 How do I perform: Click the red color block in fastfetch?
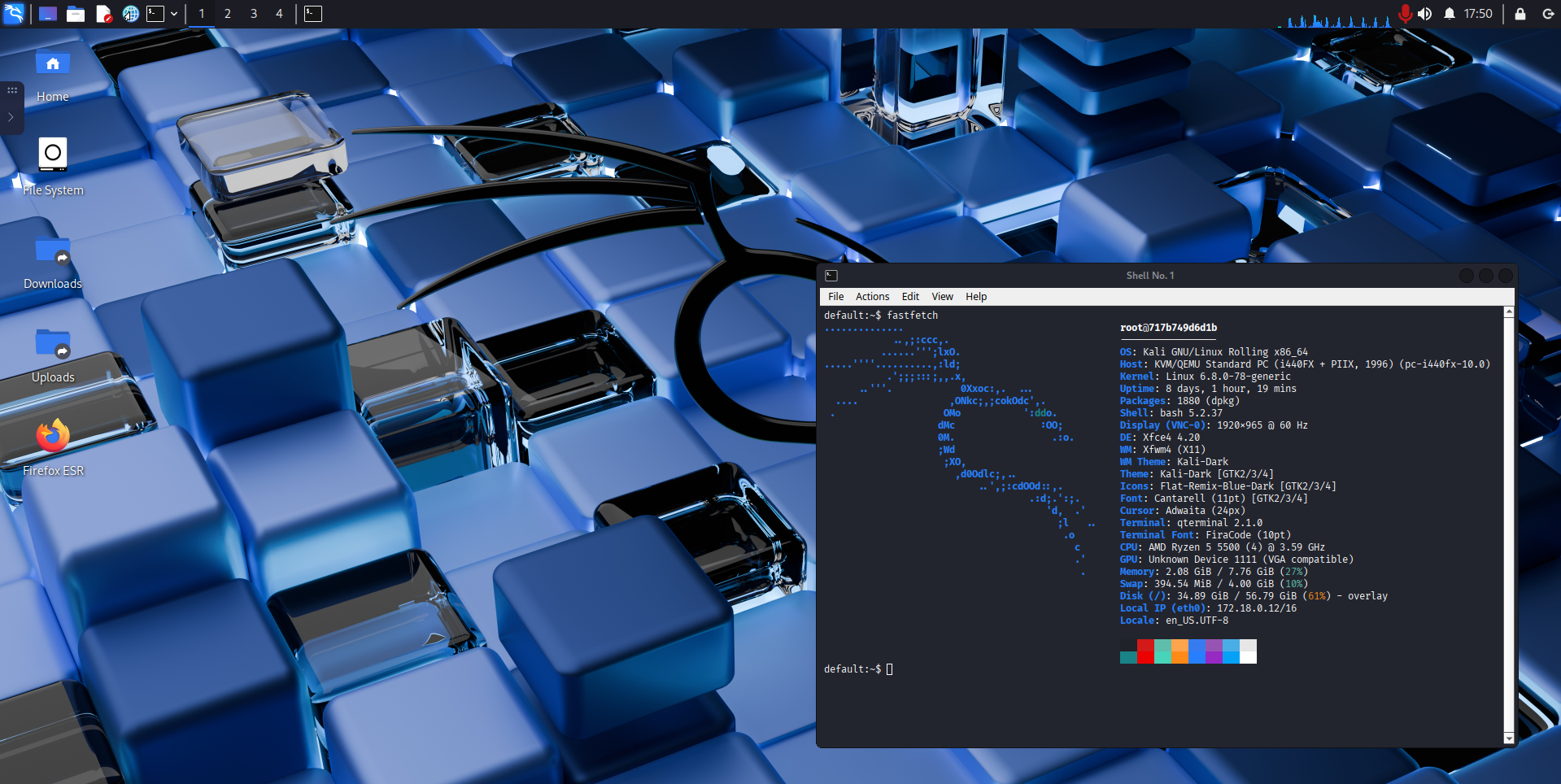pyautogui.click(x=1145, y=651)
